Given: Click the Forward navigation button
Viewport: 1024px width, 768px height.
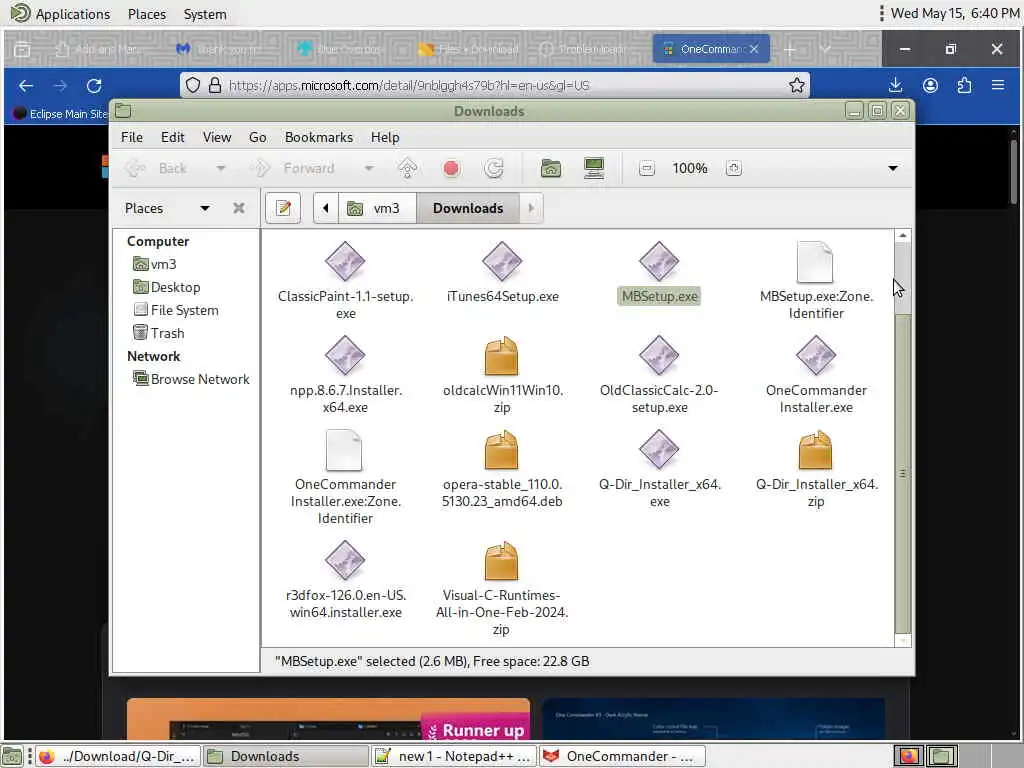Looking at the screenshot, I should pos(294,168).
